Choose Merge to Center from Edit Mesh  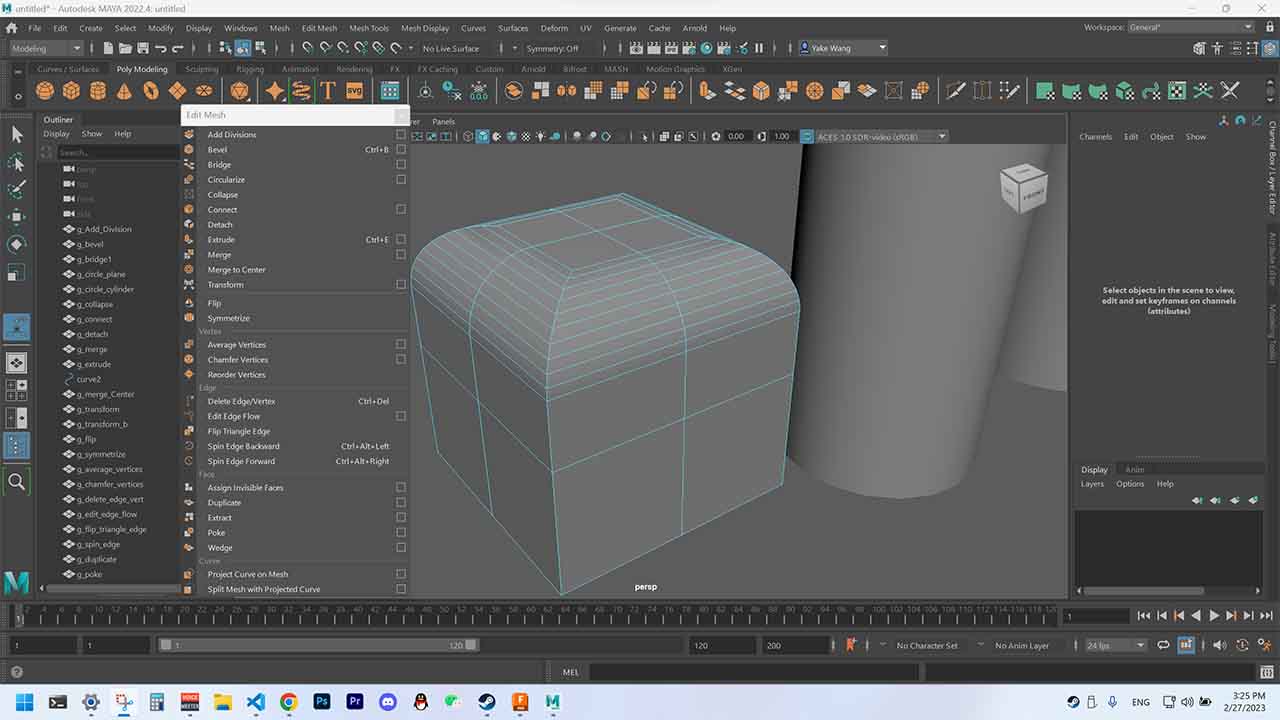[236, 270]
